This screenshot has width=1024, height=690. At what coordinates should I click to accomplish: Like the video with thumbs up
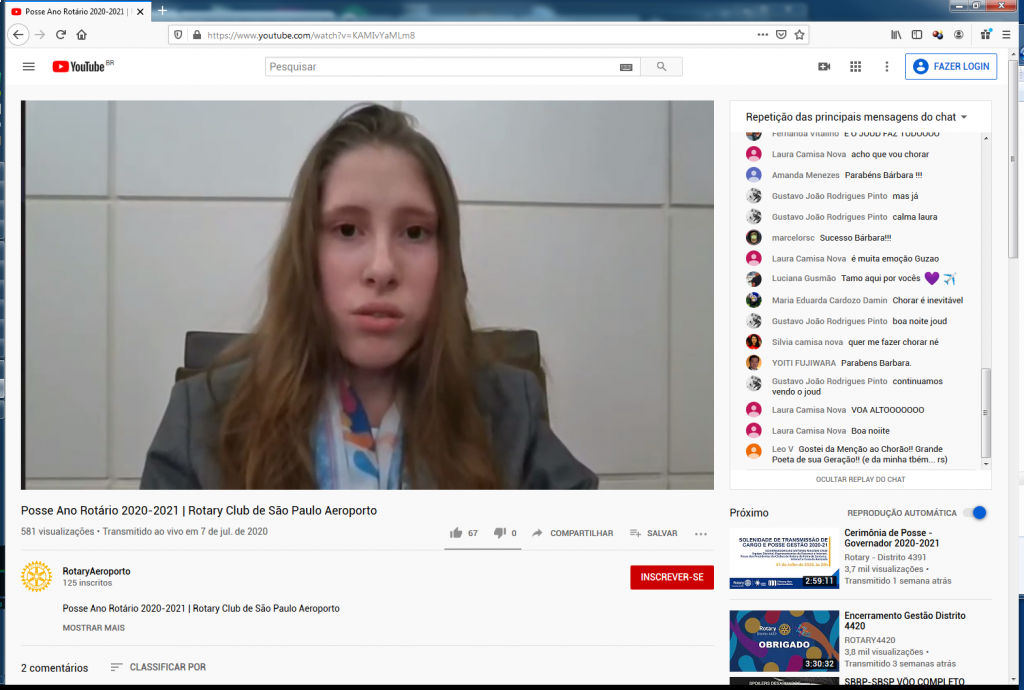pyautogui.click(x=457, y=533)
